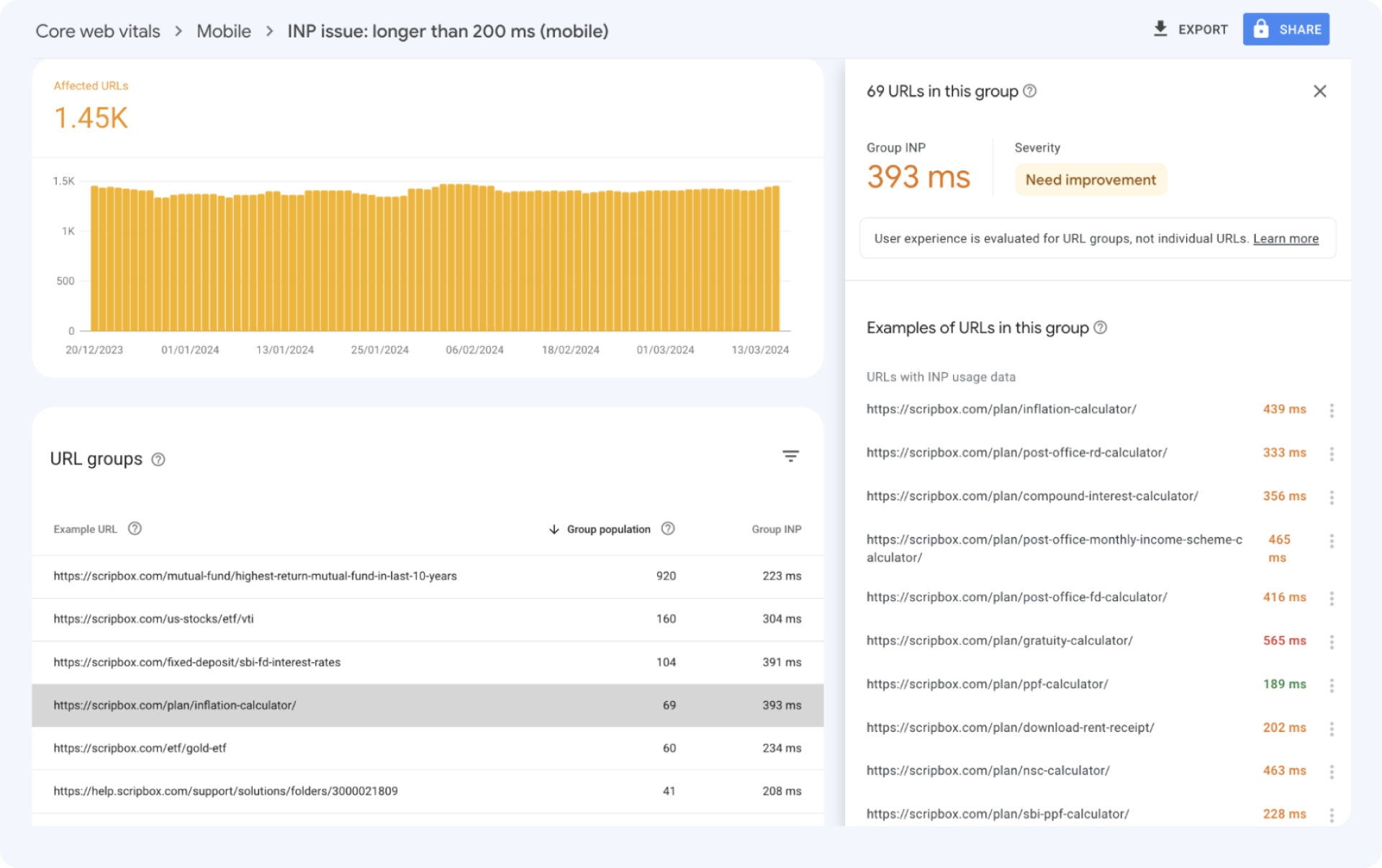Screen dimensions: 1382x868
Task: Click example URL gratuity-calculator
Action: [x=999, y=641]
